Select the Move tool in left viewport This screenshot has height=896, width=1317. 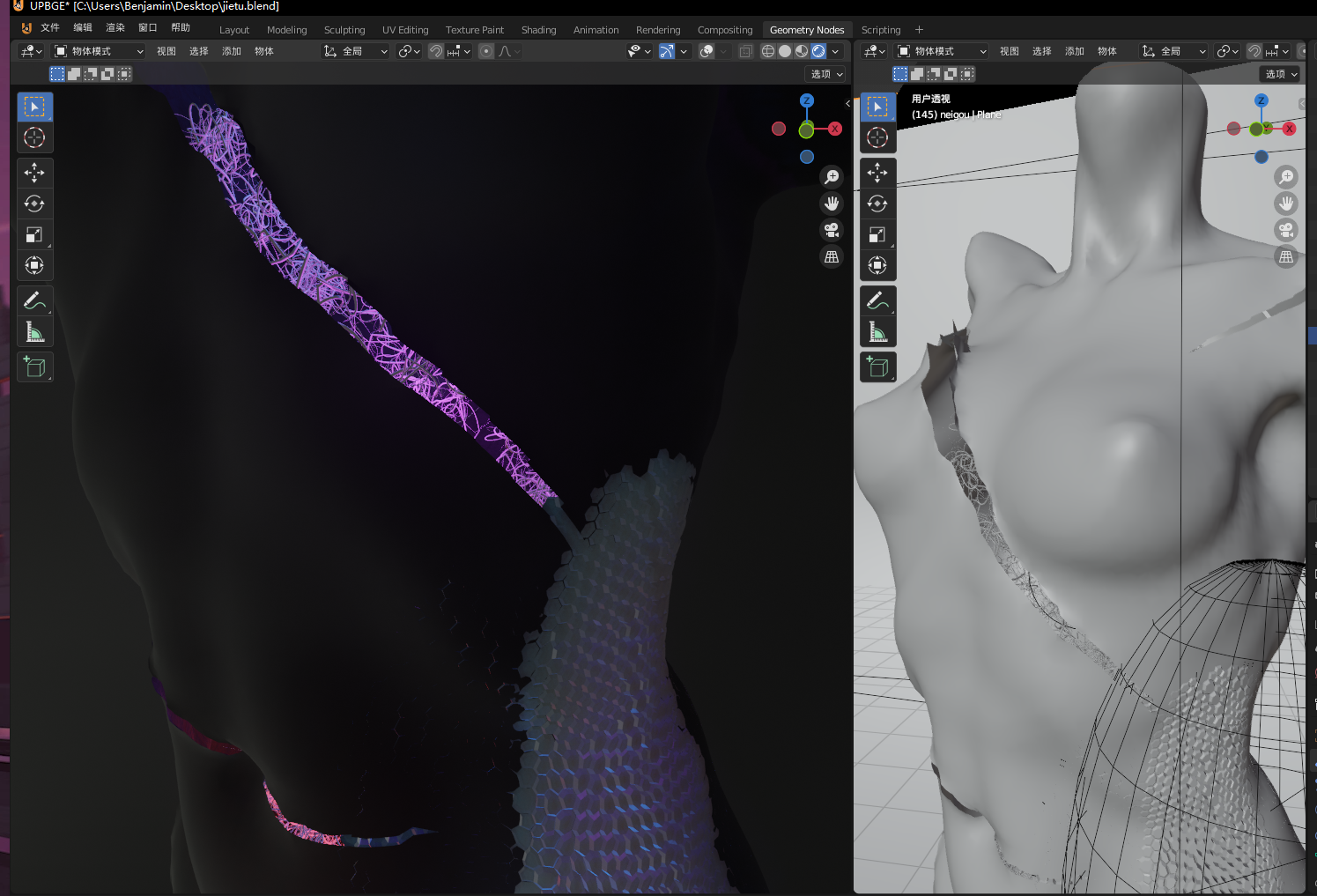point(34,173)
